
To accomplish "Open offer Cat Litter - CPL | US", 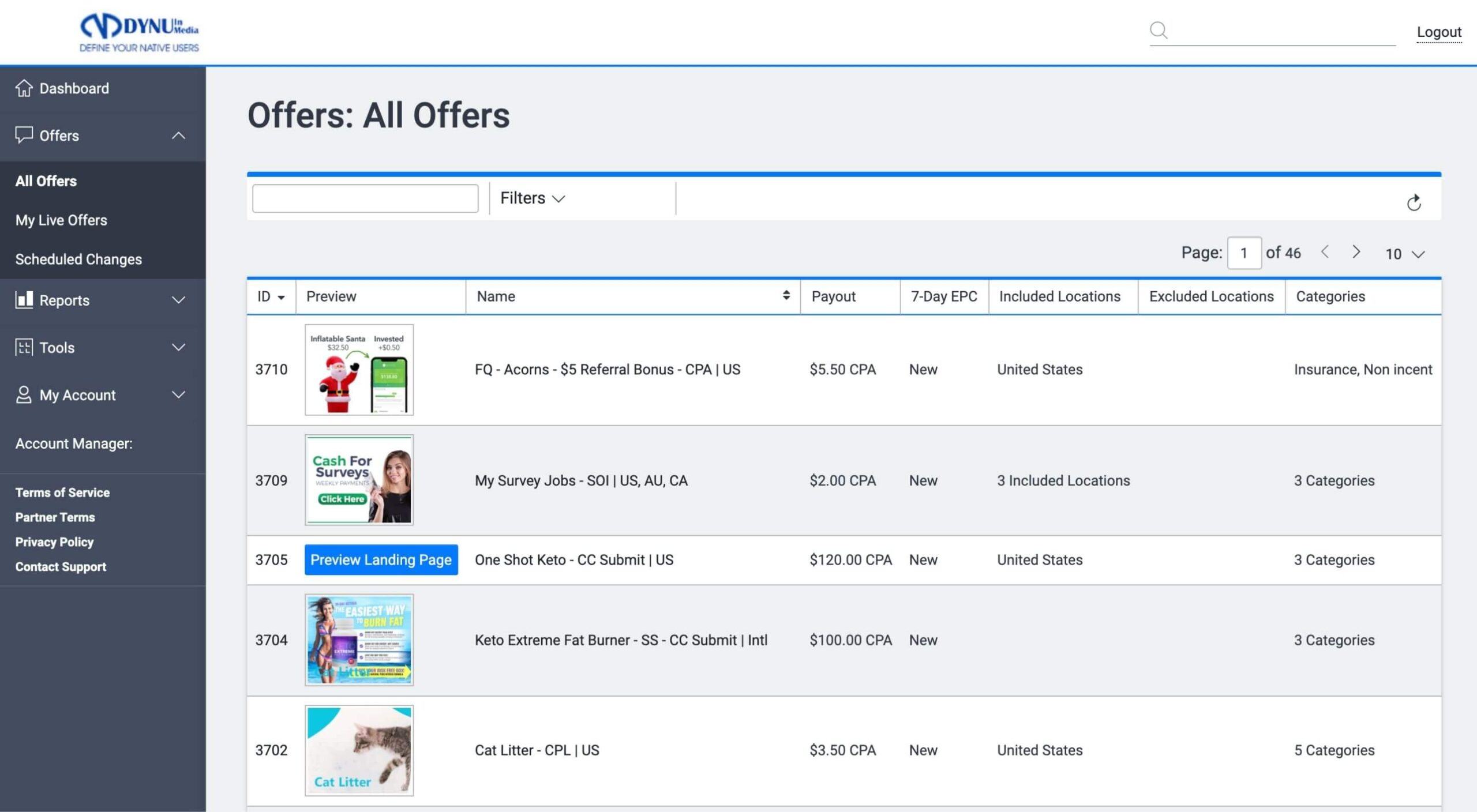I will point(537,750).
